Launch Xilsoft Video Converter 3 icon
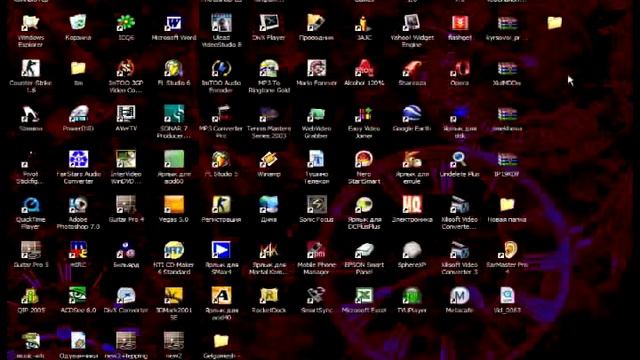The height and width of the screenshot is (360, 640). click(460, 250)
